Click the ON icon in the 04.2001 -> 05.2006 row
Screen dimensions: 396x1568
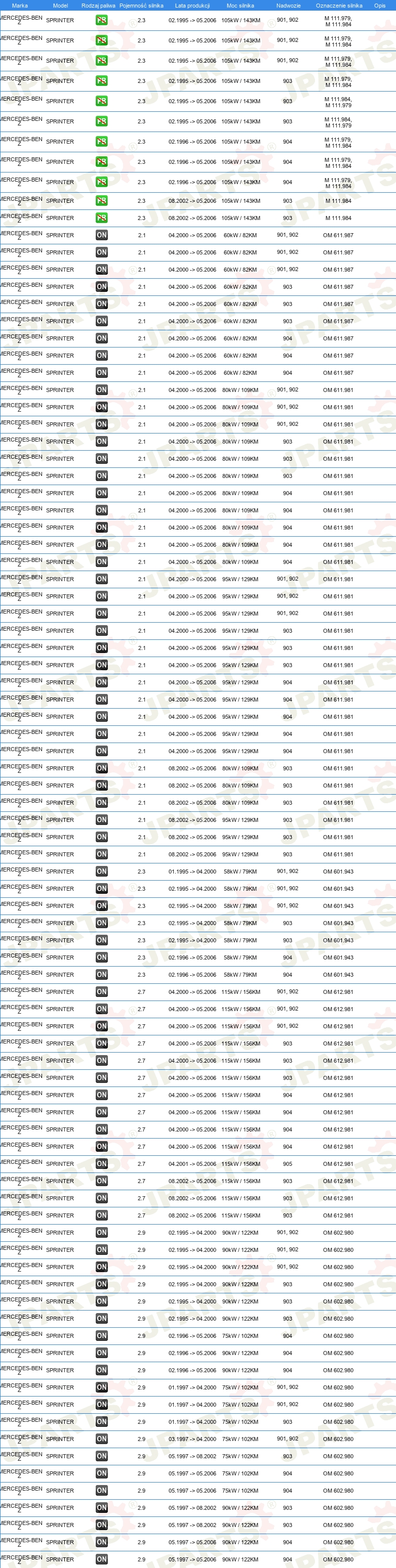pyautogui.click(x=102, y=1164)
